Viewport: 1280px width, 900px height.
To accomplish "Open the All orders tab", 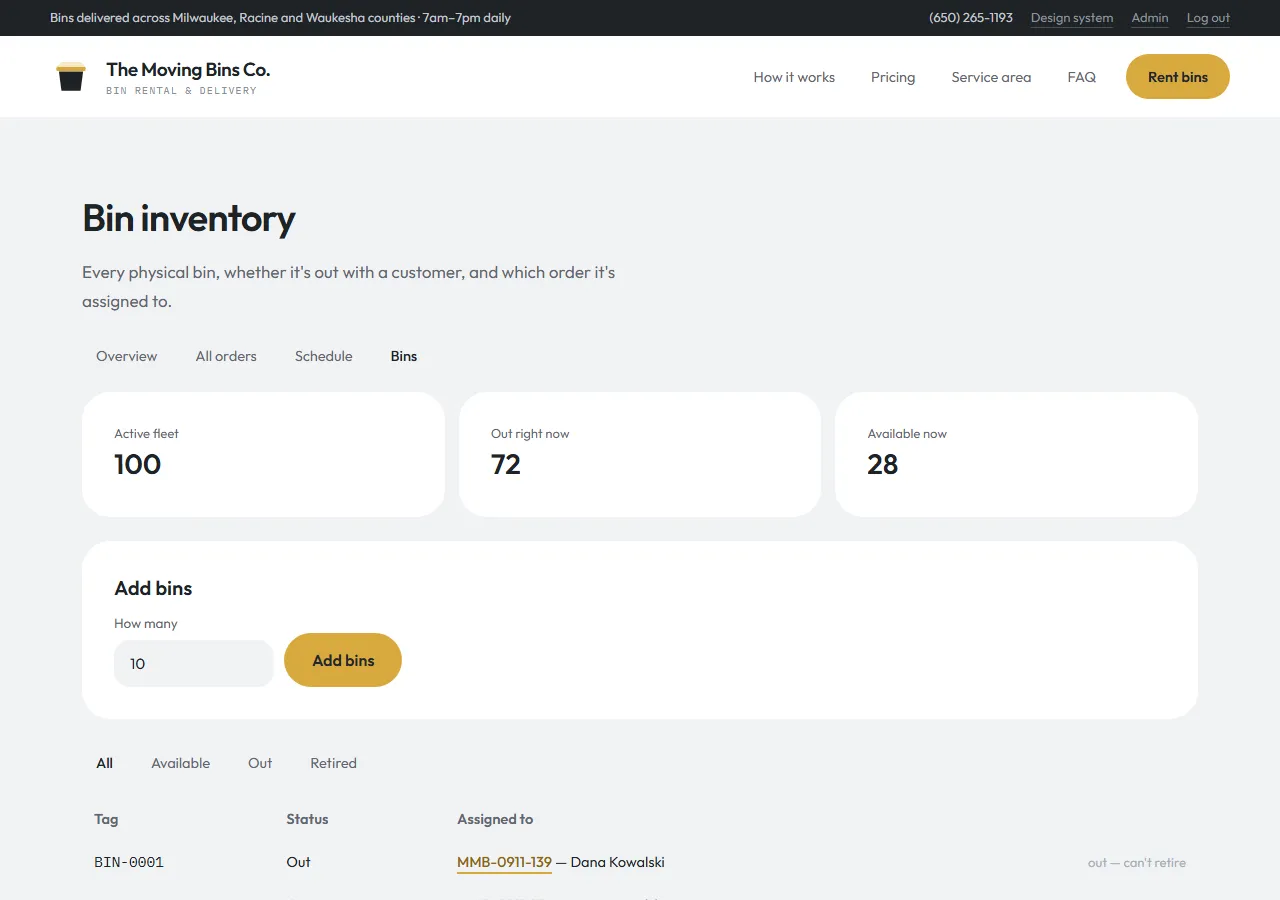I will tap(226, 356).
